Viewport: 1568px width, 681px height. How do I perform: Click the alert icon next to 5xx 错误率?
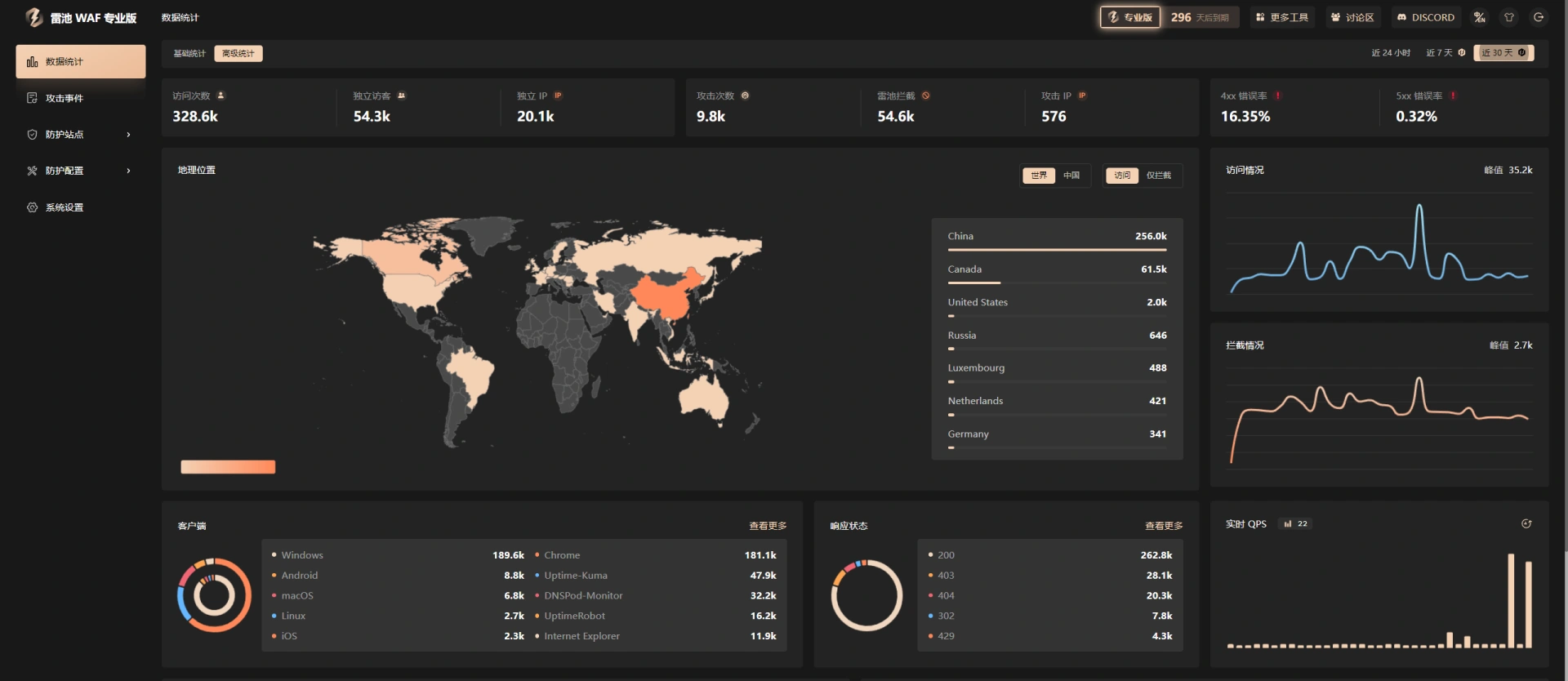coord(1453,96)
